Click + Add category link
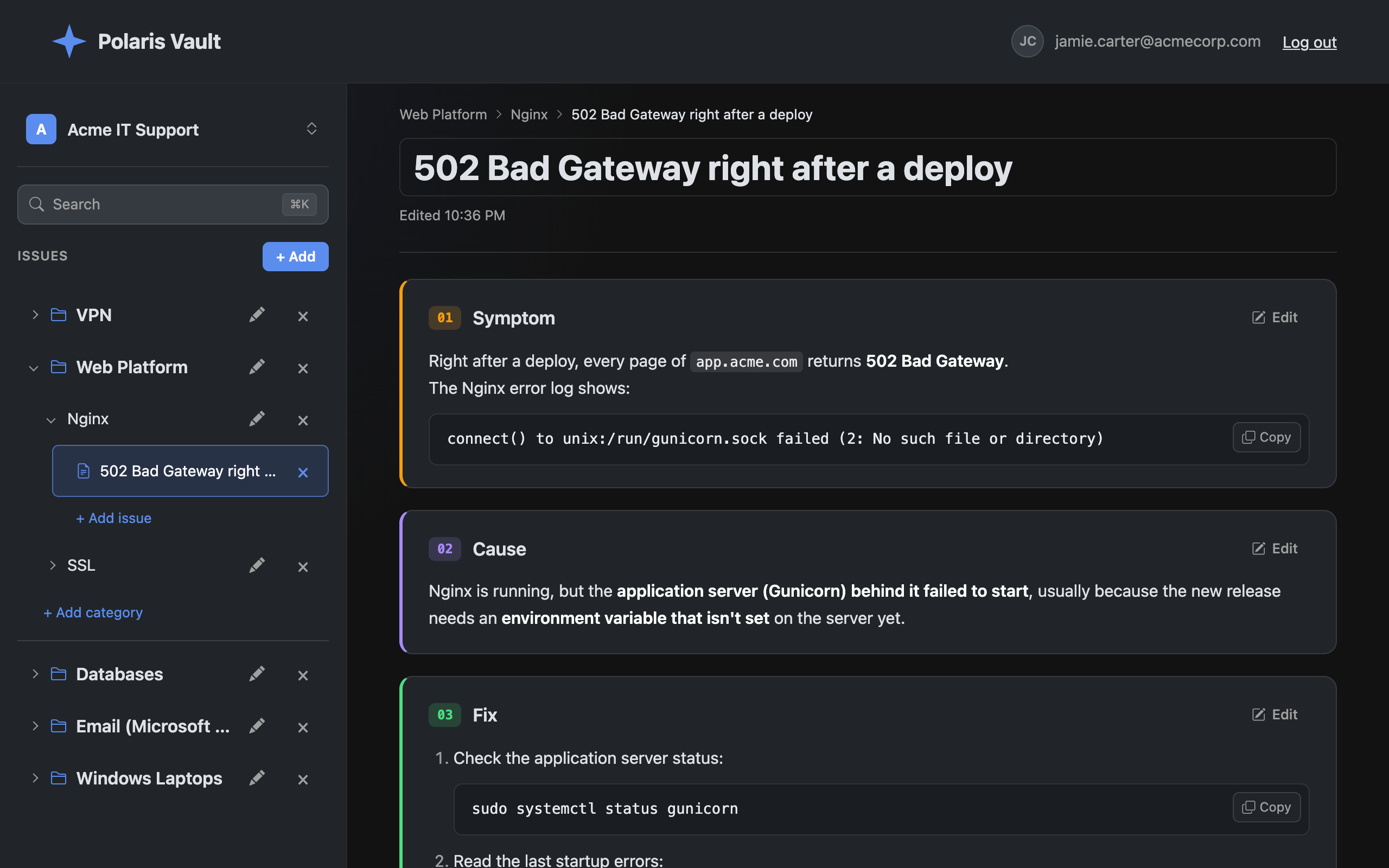Screen dimensions: 1389x868 click(93, 612)
